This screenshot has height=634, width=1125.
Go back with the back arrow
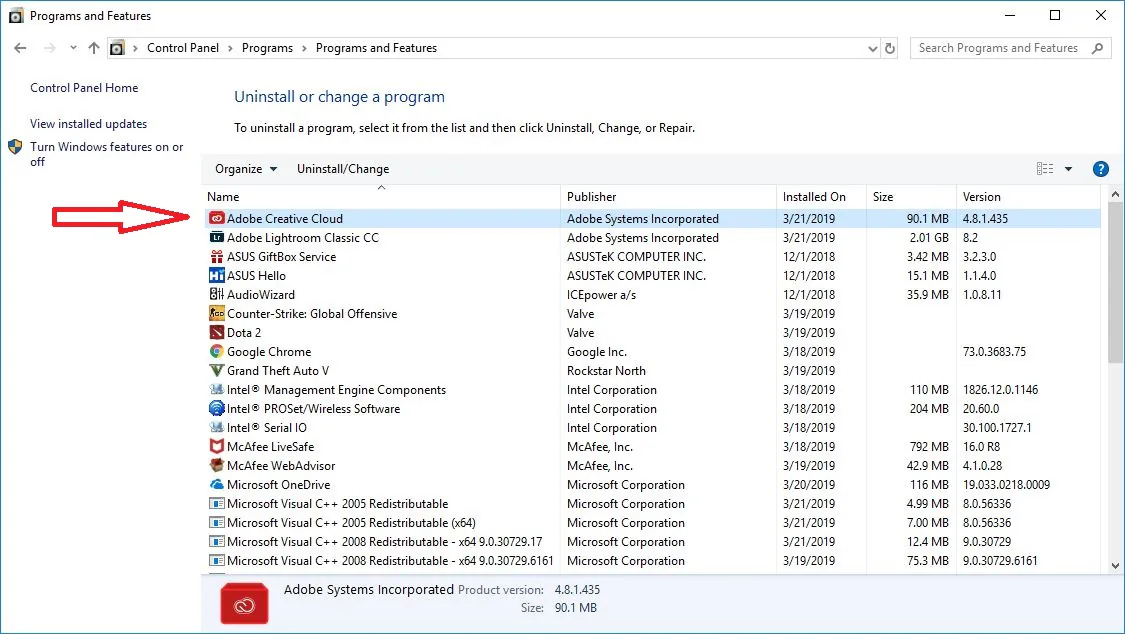point(20,48)
